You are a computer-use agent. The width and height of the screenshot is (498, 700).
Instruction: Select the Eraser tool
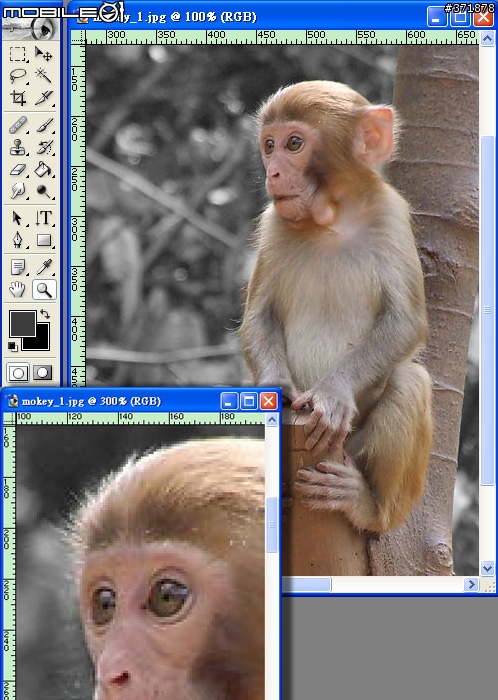18,170
